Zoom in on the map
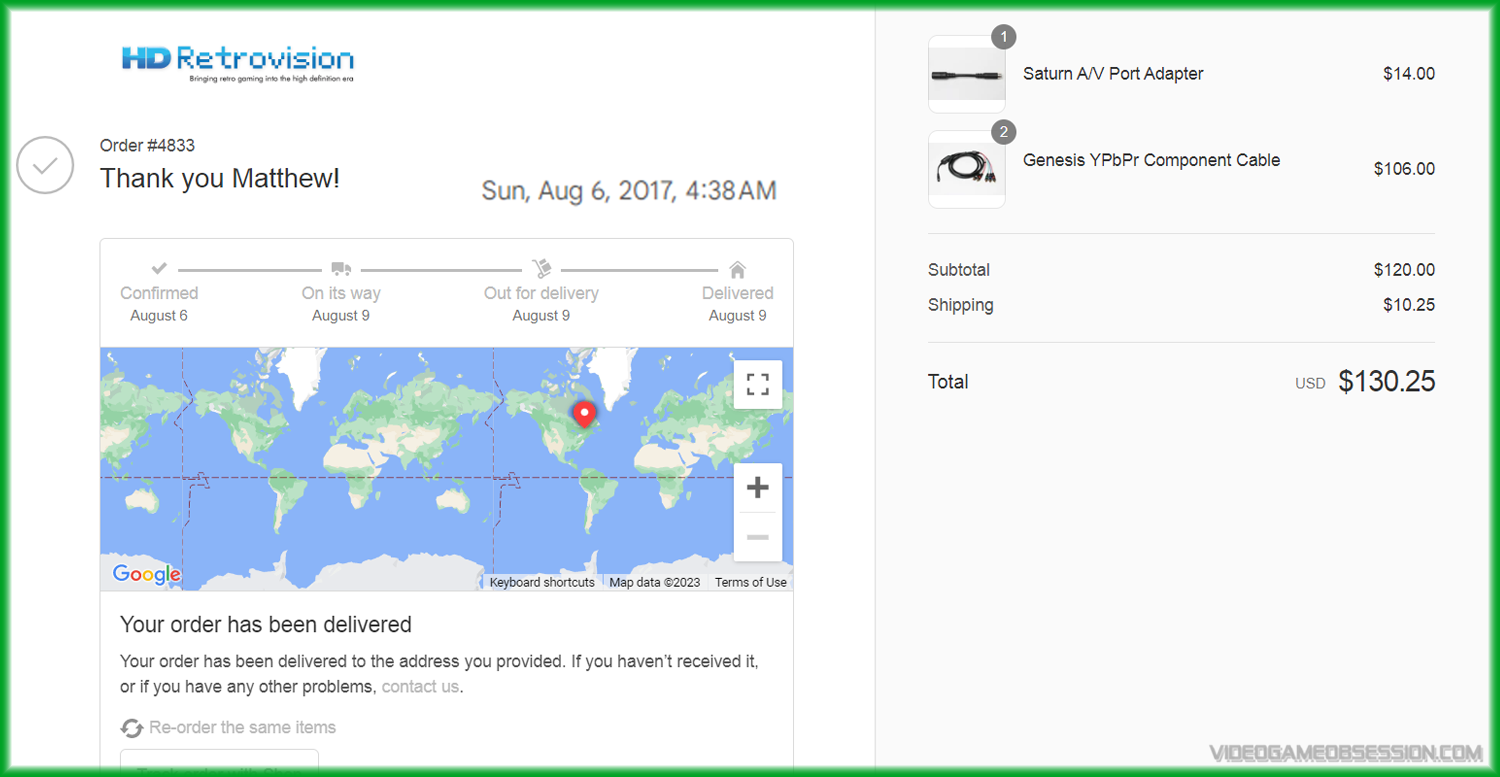 tap(757, 488)
